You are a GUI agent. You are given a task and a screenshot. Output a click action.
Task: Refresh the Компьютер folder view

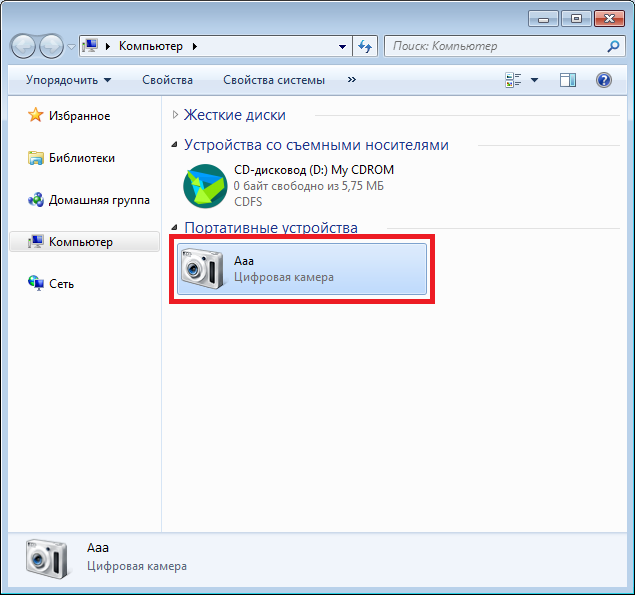365,46
